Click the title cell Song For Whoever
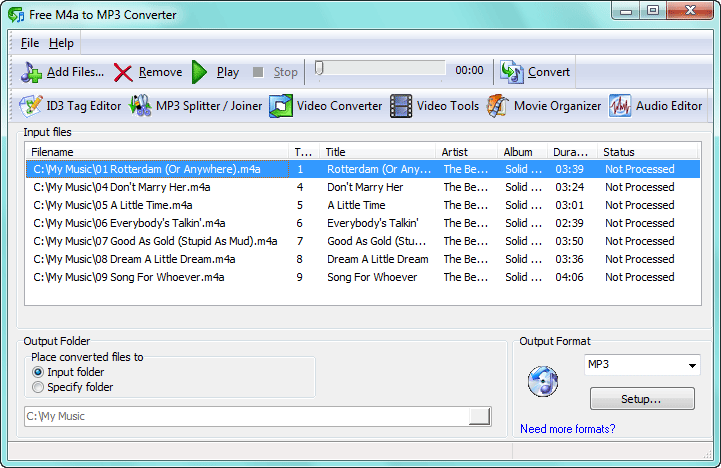 pyautogui.click(x=372, y=277)
